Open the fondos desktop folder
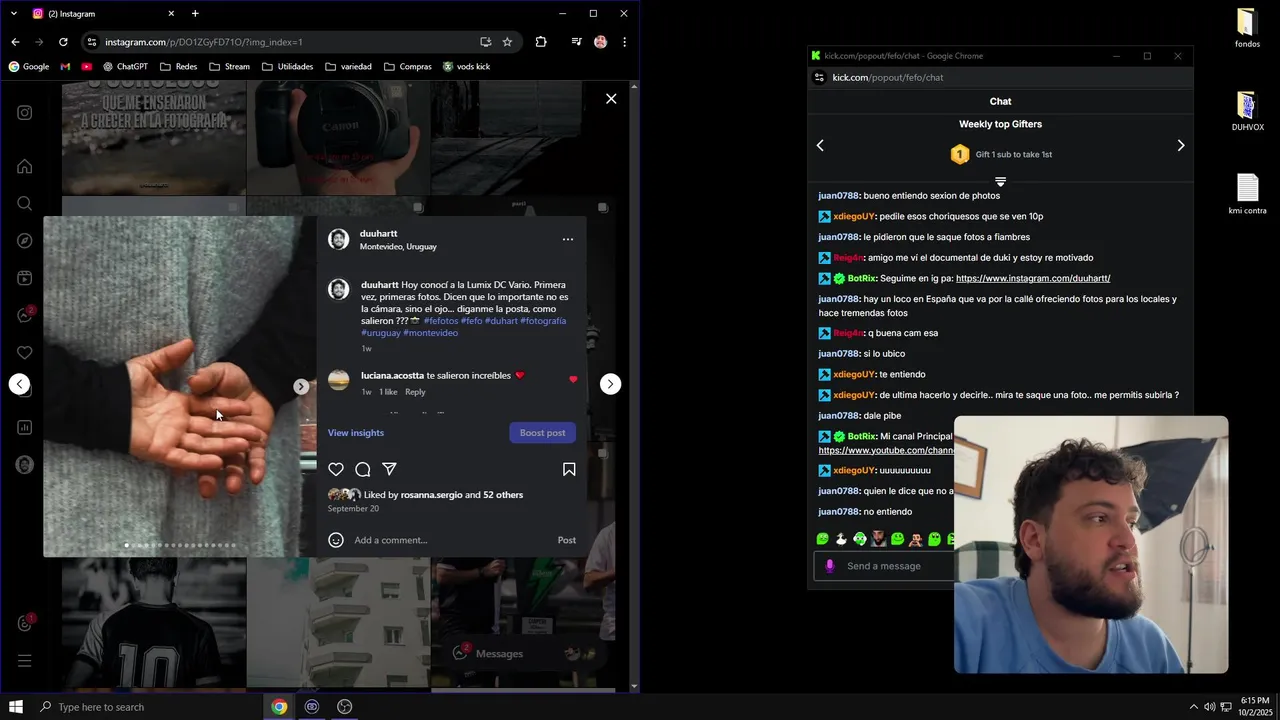 [x=1247, y=29]
